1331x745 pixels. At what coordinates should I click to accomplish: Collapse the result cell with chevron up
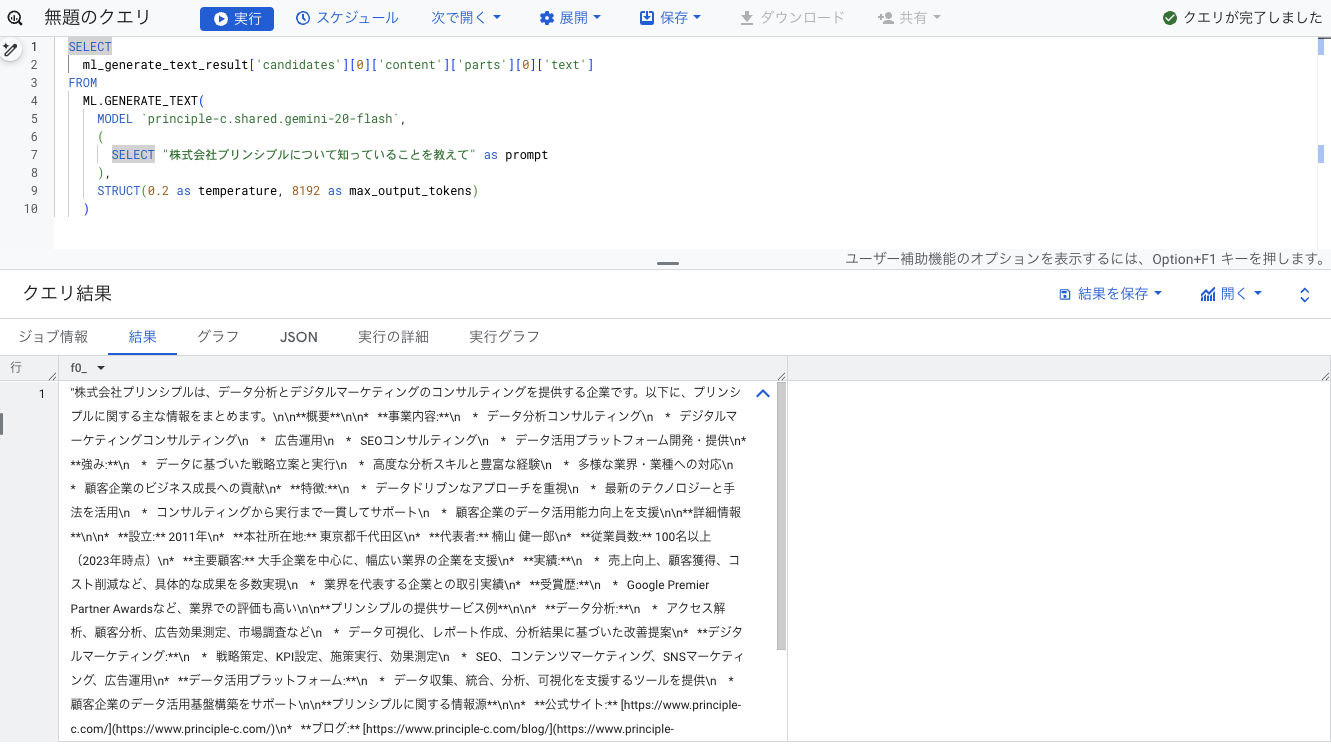pos(762,394)
